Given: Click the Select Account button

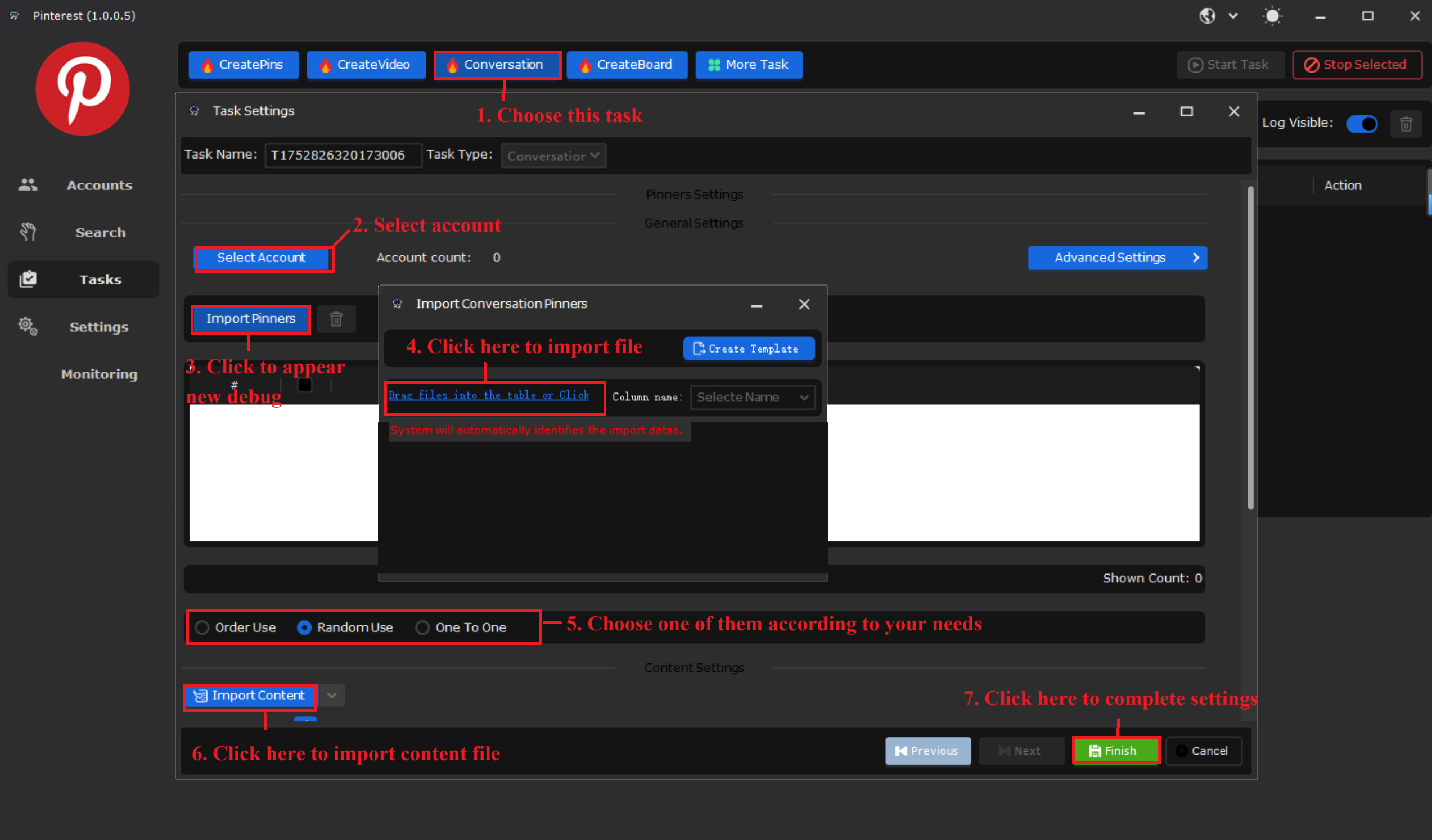Looking at the screenshot, I should coord(262,258).
